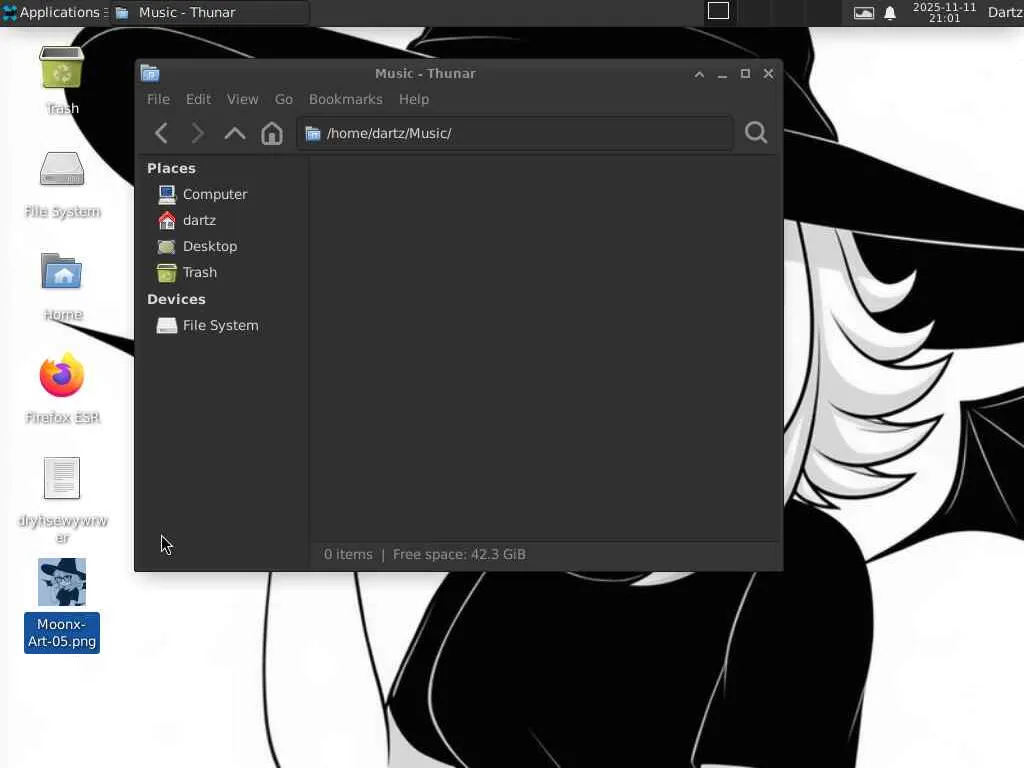Shade the Thunar window with the caret button
This screenshot has height=768, width=1024.
point(699,74)
